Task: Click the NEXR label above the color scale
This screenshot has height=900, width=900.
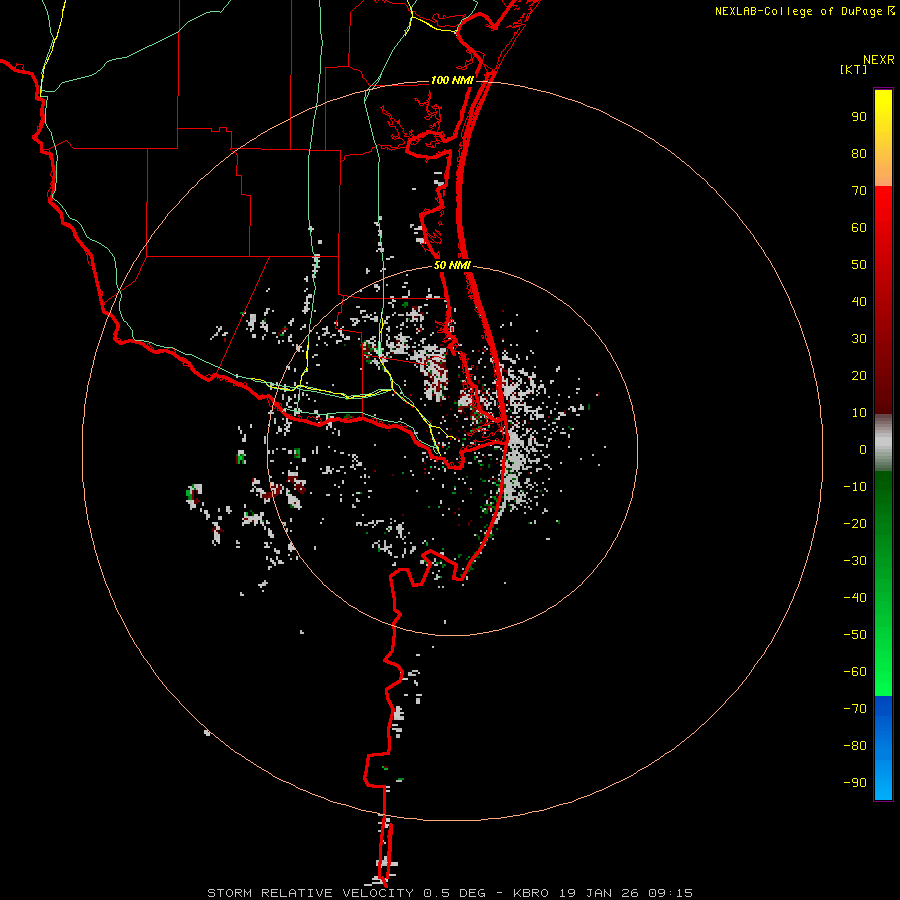Action: [x=878, y=60]
